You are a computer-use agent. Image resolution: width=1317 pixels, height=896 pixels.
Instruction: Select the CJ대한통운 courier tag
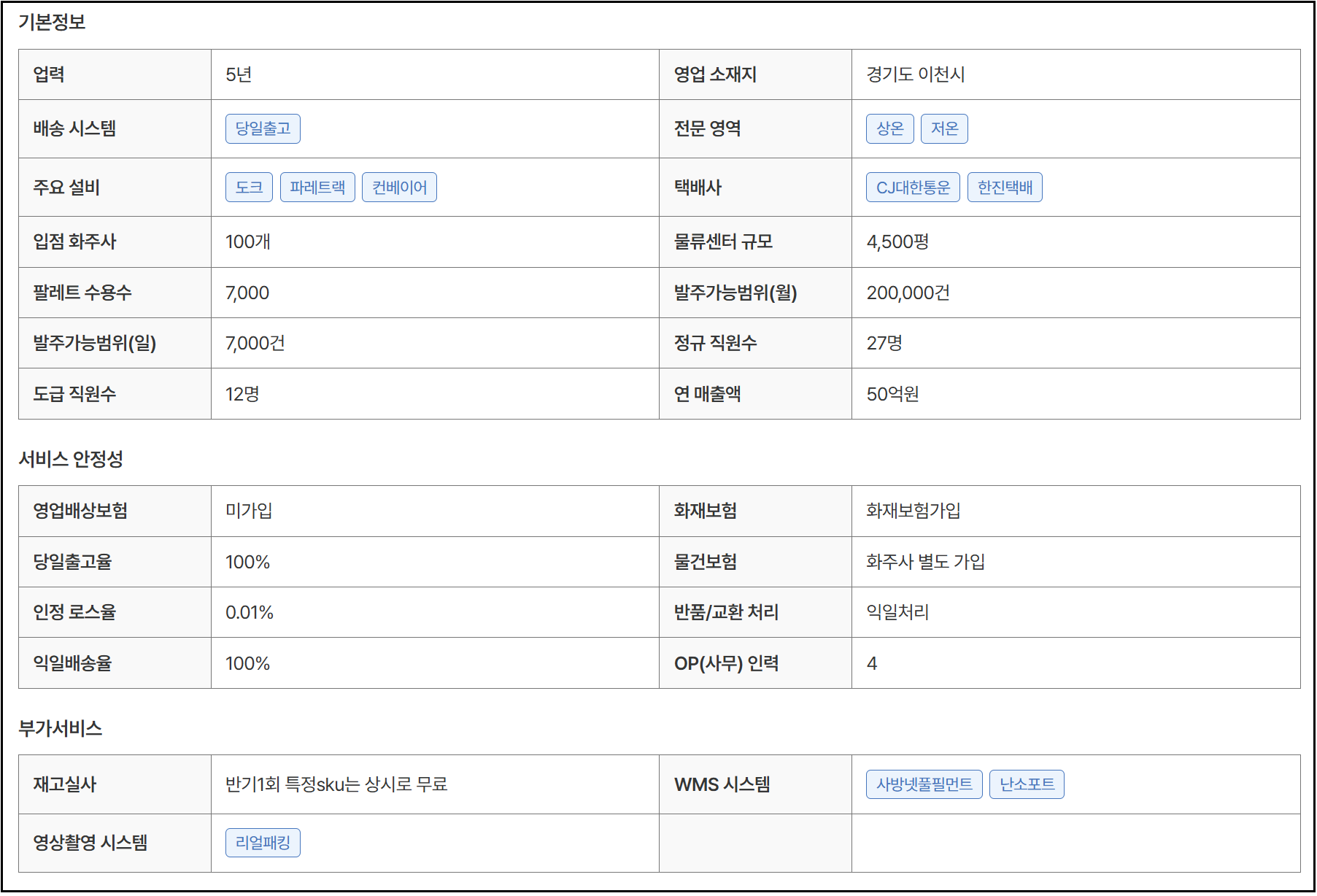pos(913,188)
